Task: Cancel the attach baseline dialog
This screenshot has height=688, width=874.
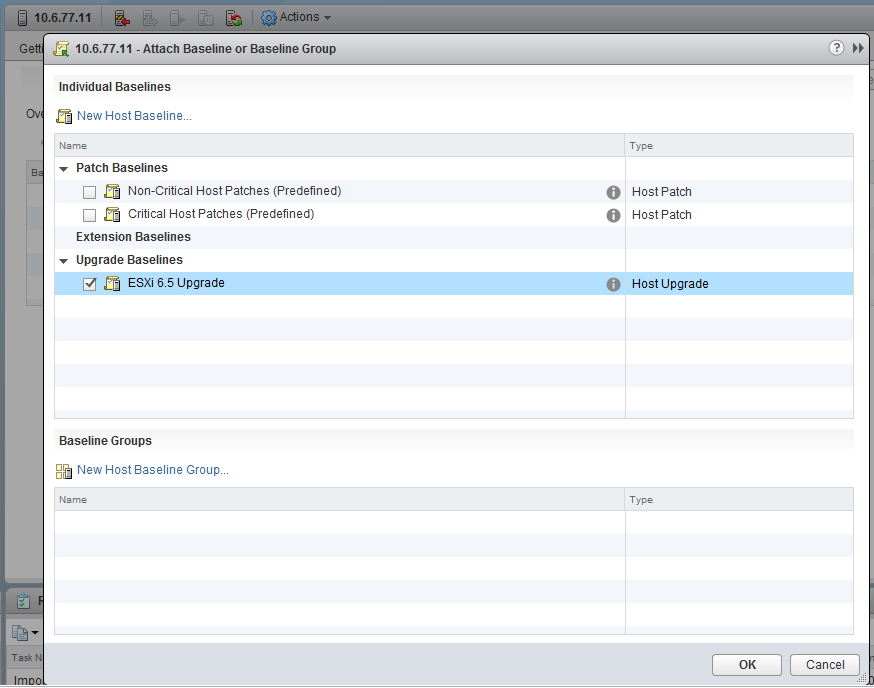Action: tap(825, 665)
